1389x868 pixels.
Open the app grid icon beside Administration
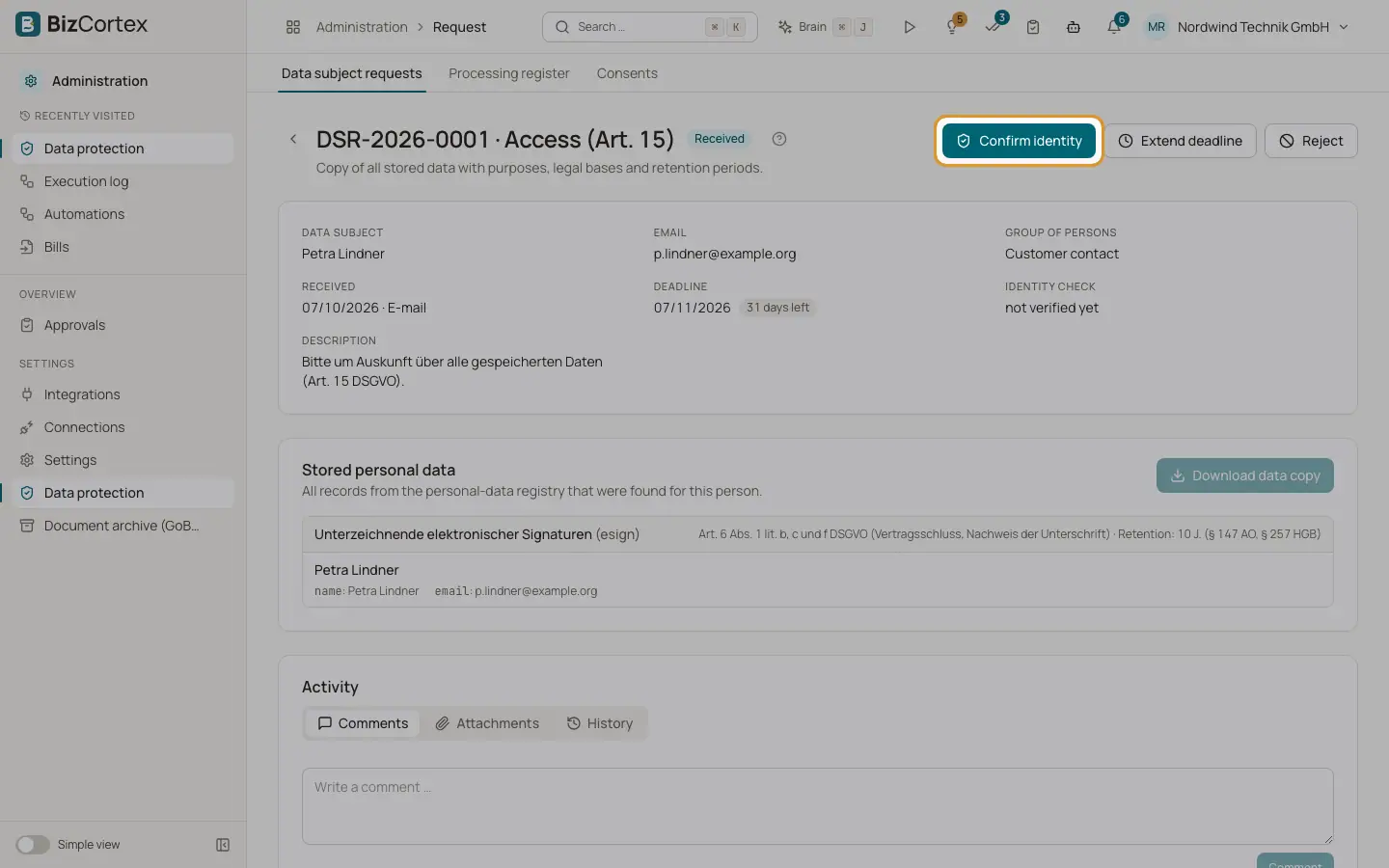[293, 27]
